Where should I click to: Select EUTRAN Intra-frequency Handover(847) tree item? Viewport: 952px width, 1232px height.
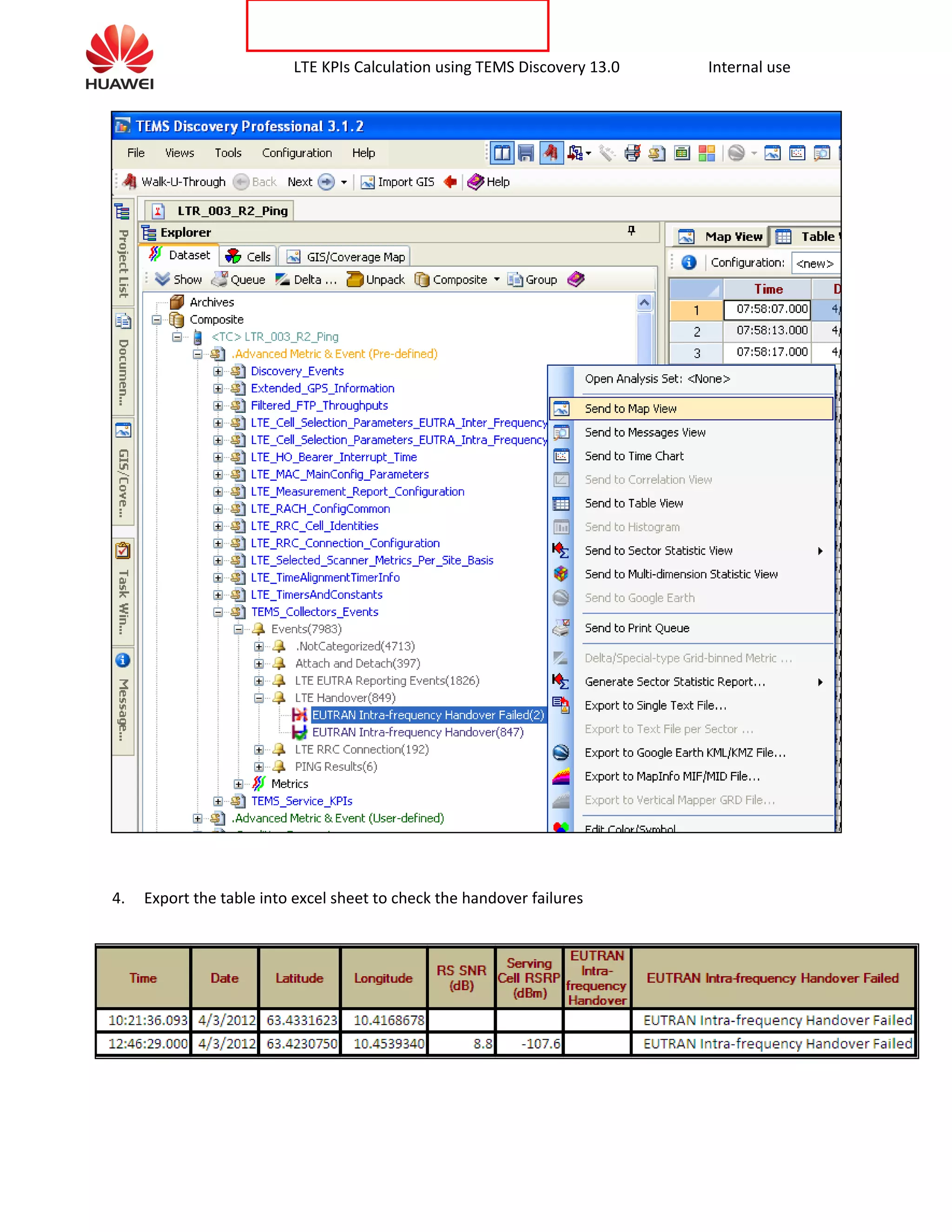click(x=417, y=732)
